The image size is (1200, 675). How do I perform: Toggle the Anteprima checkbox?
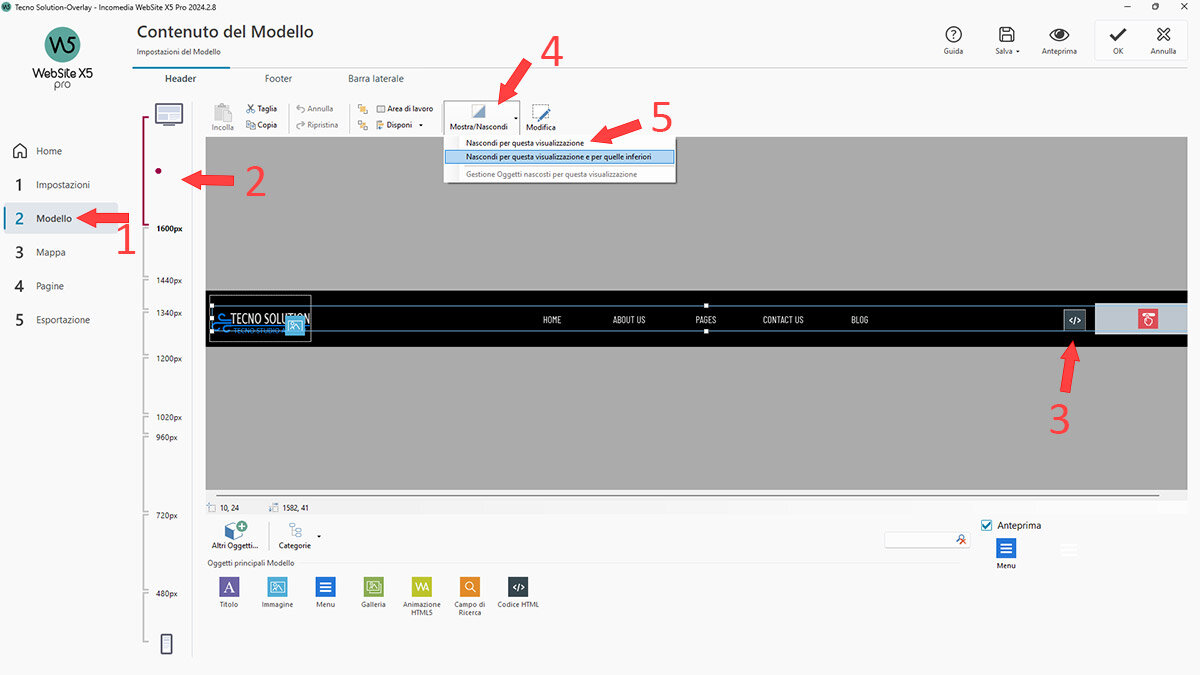(x=987, y=525)
